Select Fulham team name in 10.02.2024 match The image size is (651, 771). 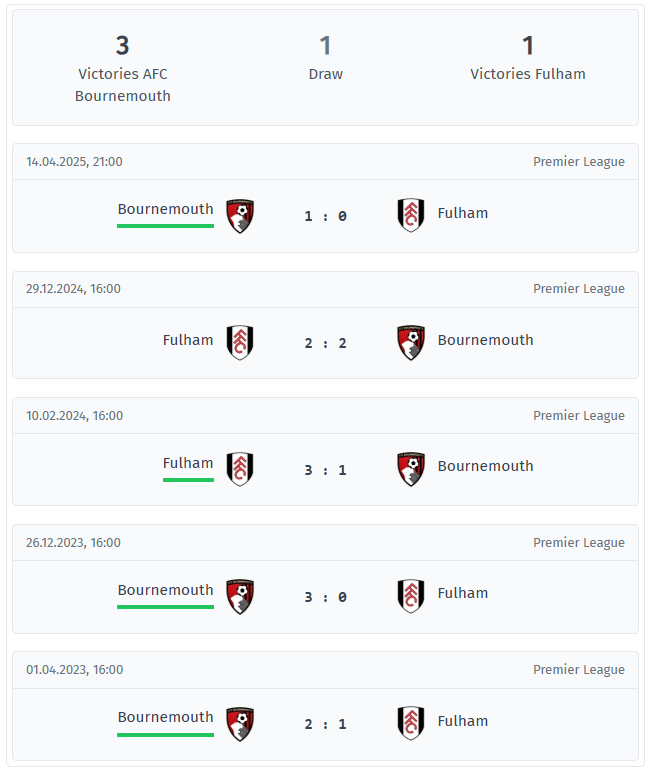tap(188, 463)
